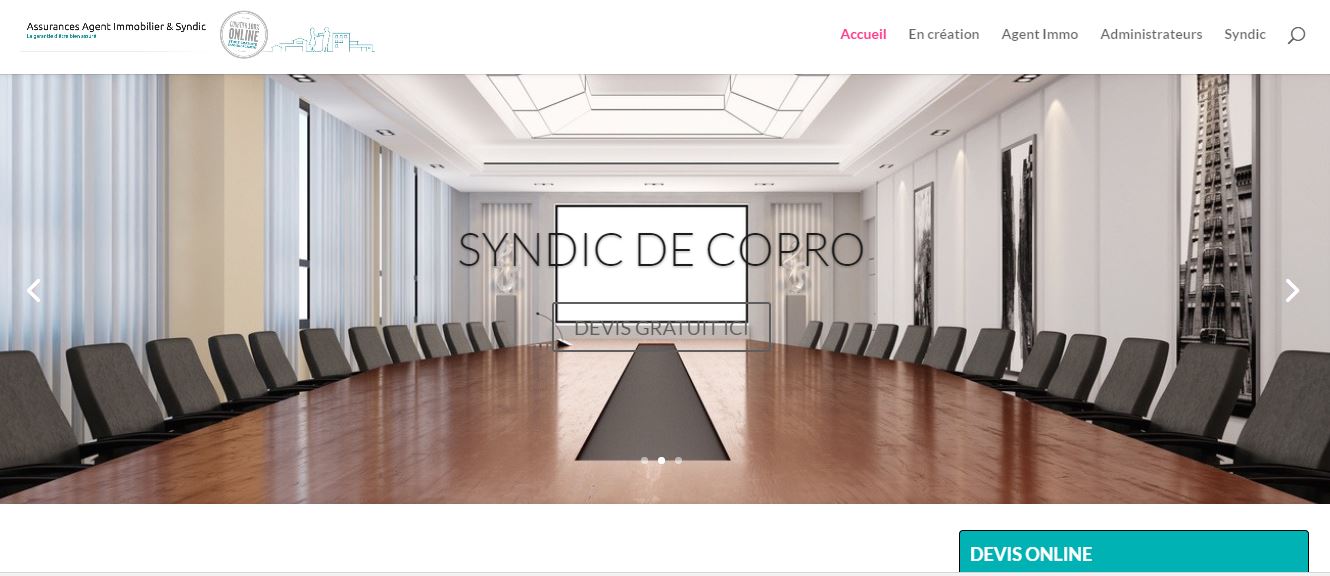The image size is (1330, 576).
Task: Go to the Agent Immo page
Action: (1040, 34)
